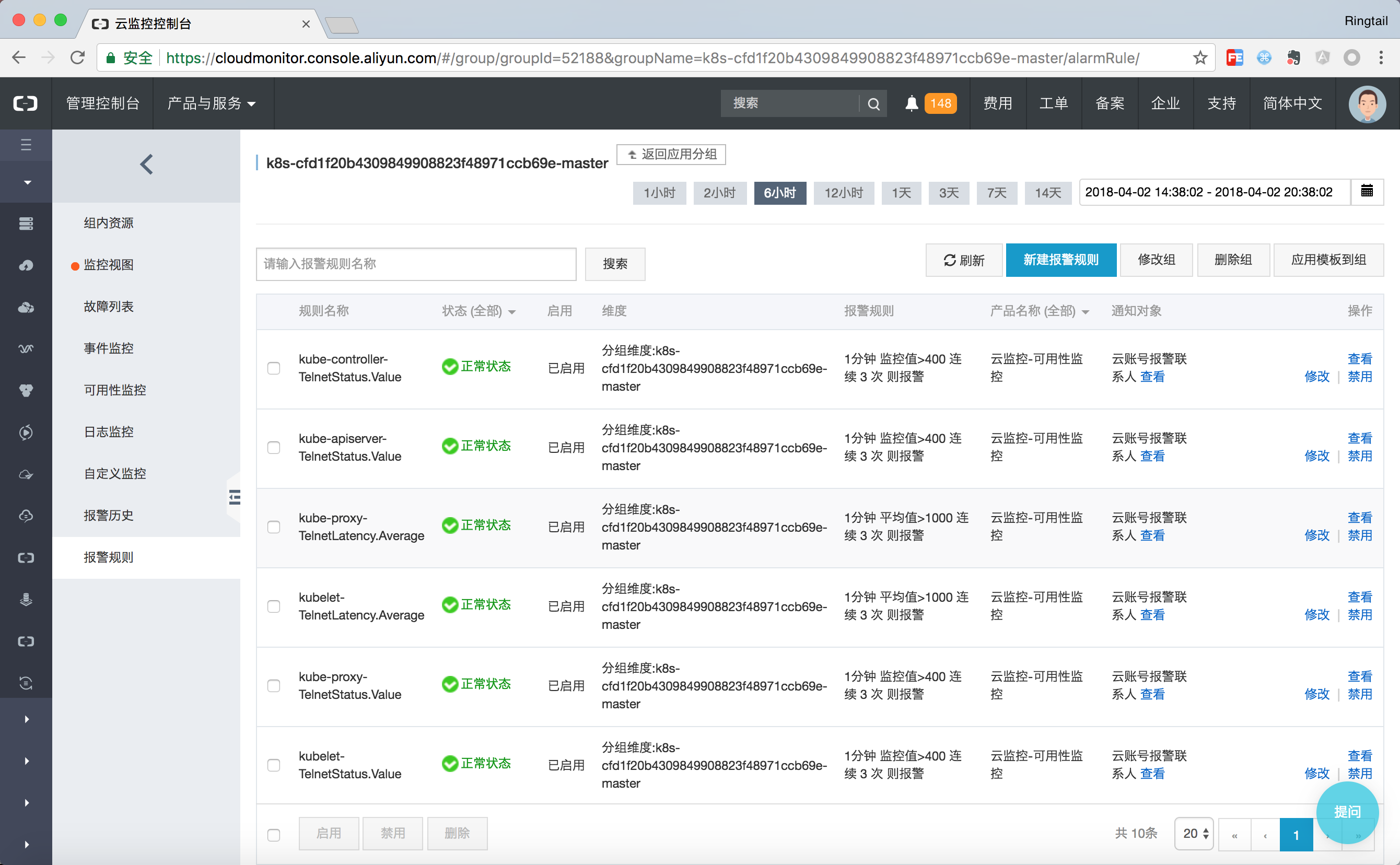Click the gray circle extension icon
The image size is (1400, 865).
click(1351, 57)
